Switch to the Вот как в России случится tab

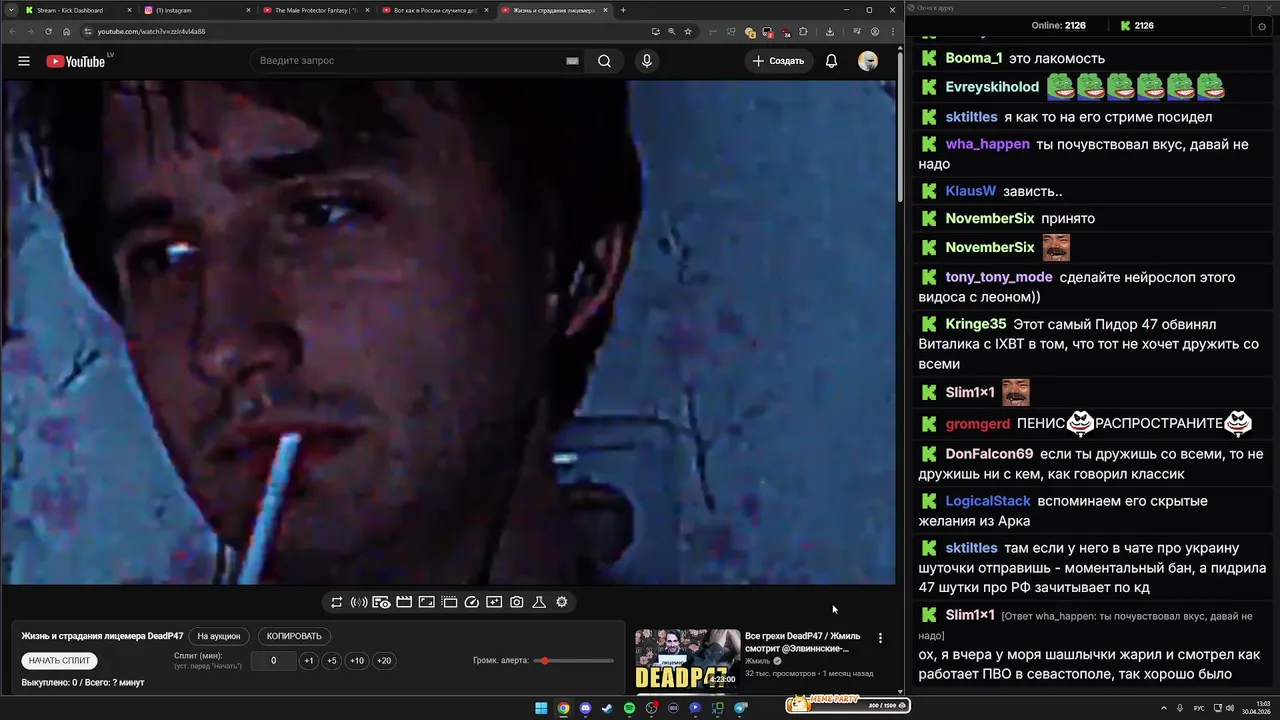pyautogui.click(x=435, y=10)
